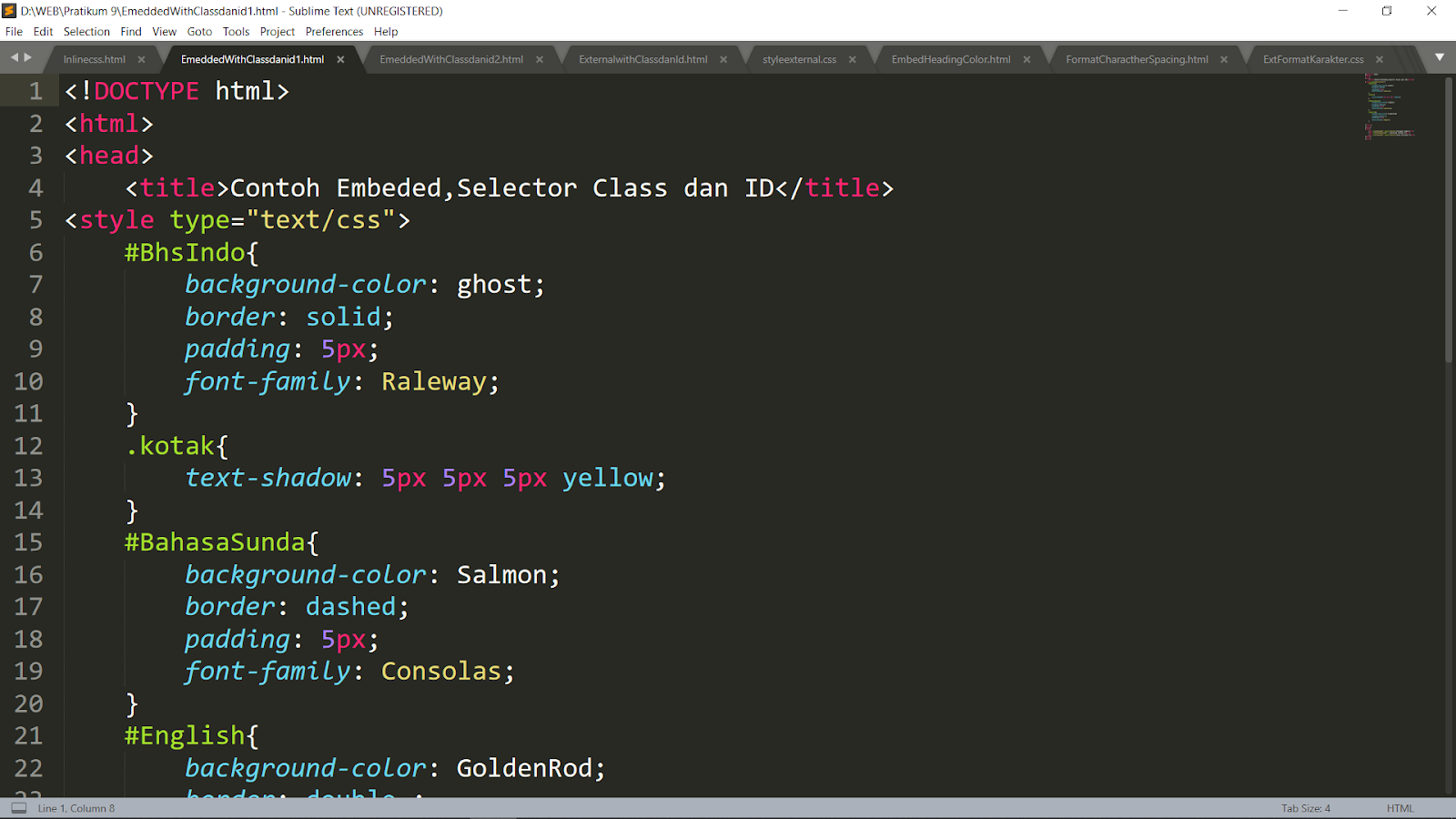The height and width of the screenshot is (819, 1456).
Task: Click the 'Raleway' font value
Action: coord(434,381)
